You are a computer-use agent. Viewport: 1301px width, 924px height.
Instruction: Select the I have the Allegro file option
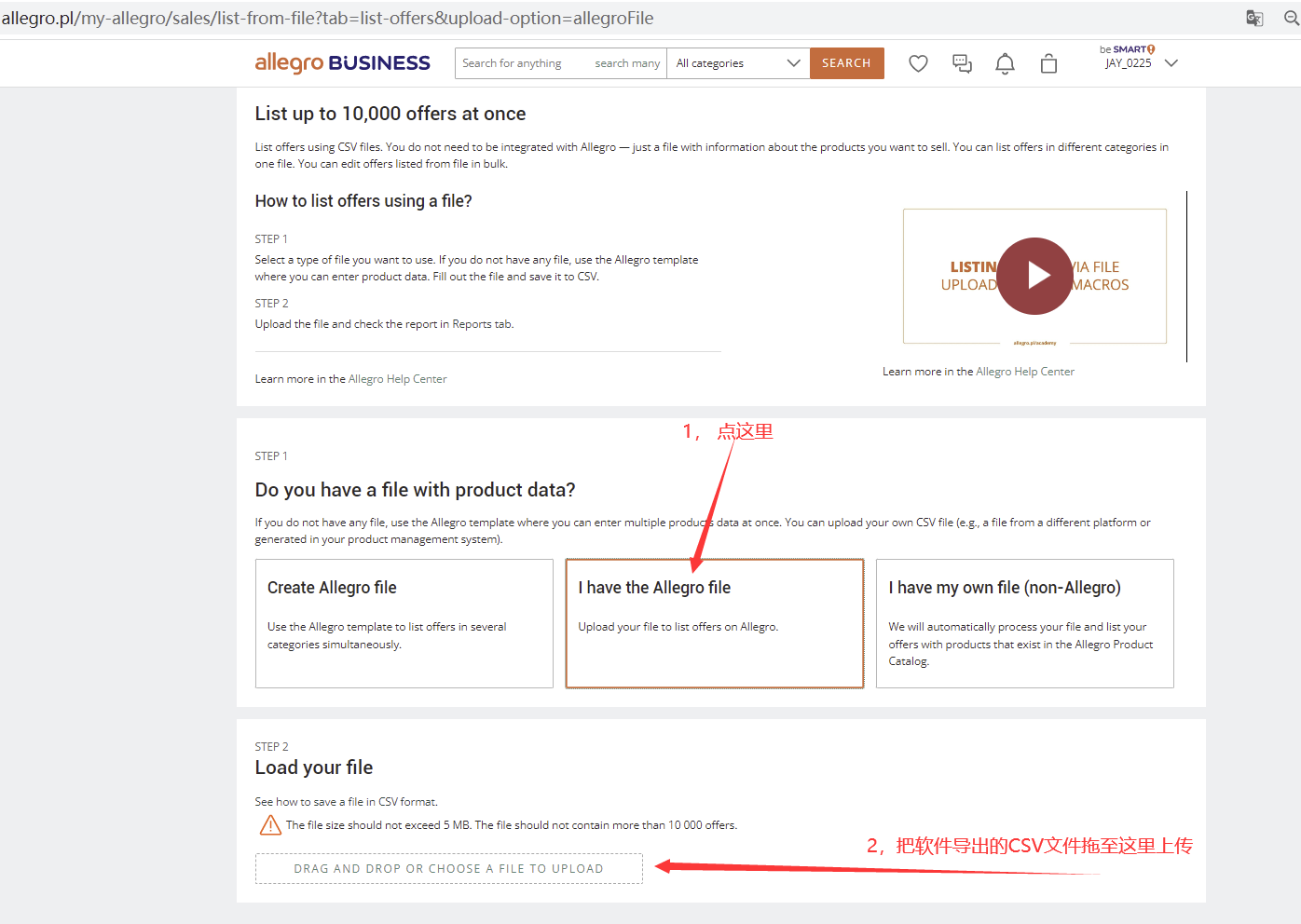pos(715,623)
